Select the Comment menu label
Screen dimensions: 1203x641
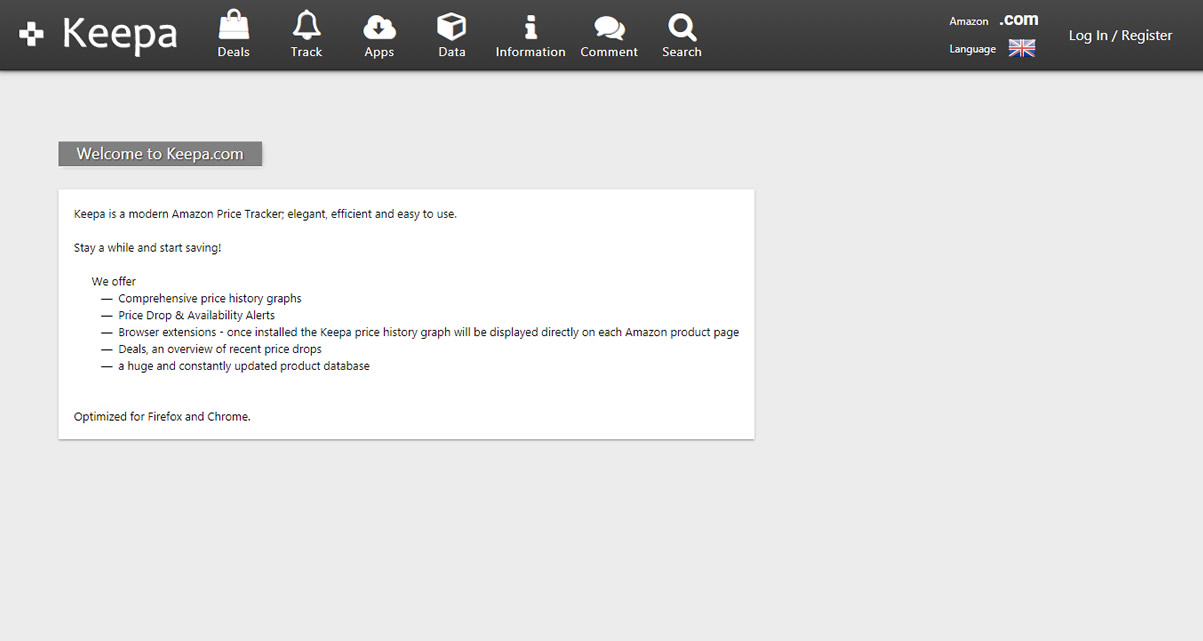(609, 52)
